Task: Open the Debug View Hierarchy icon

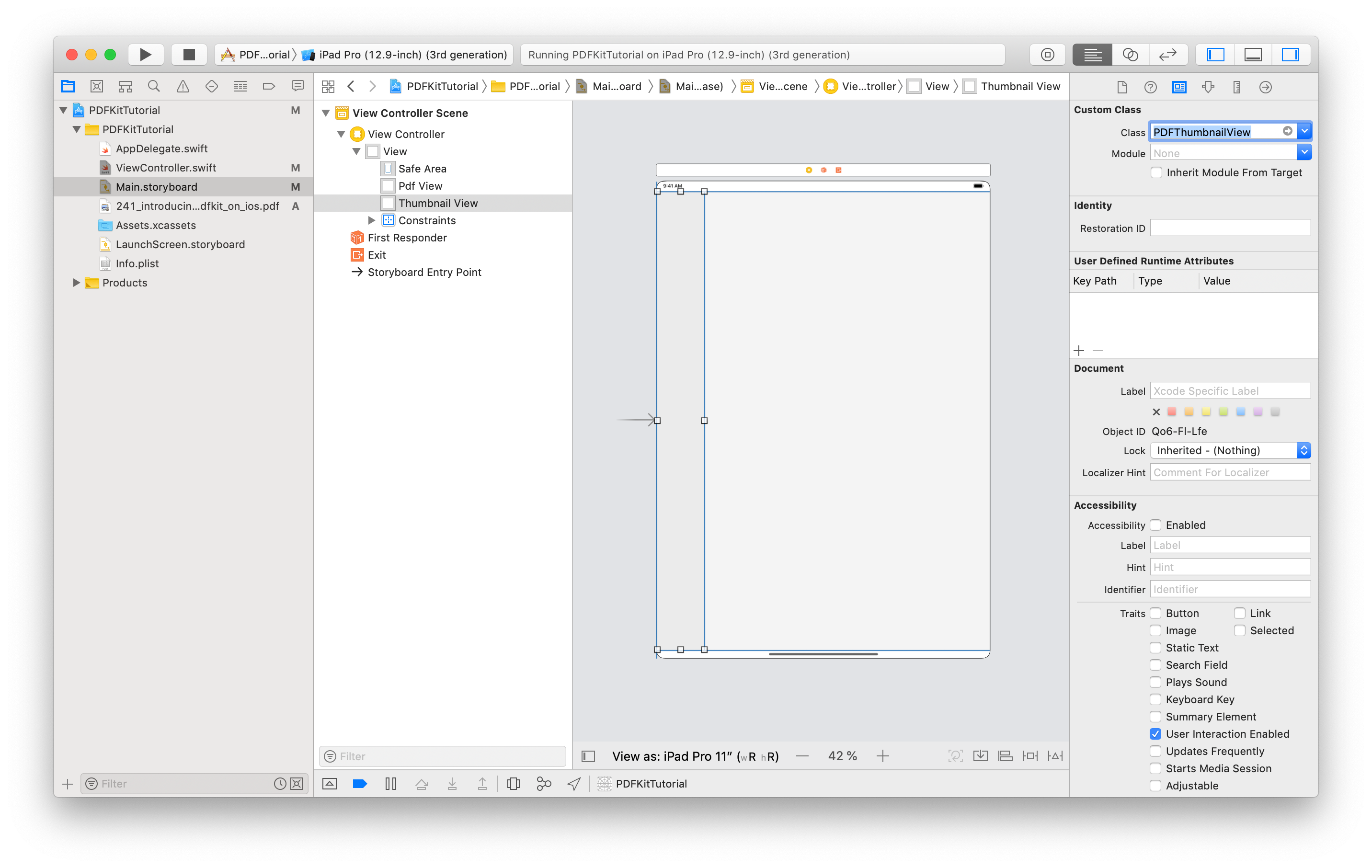Action: pyautogui.click(x=514, y=784)
